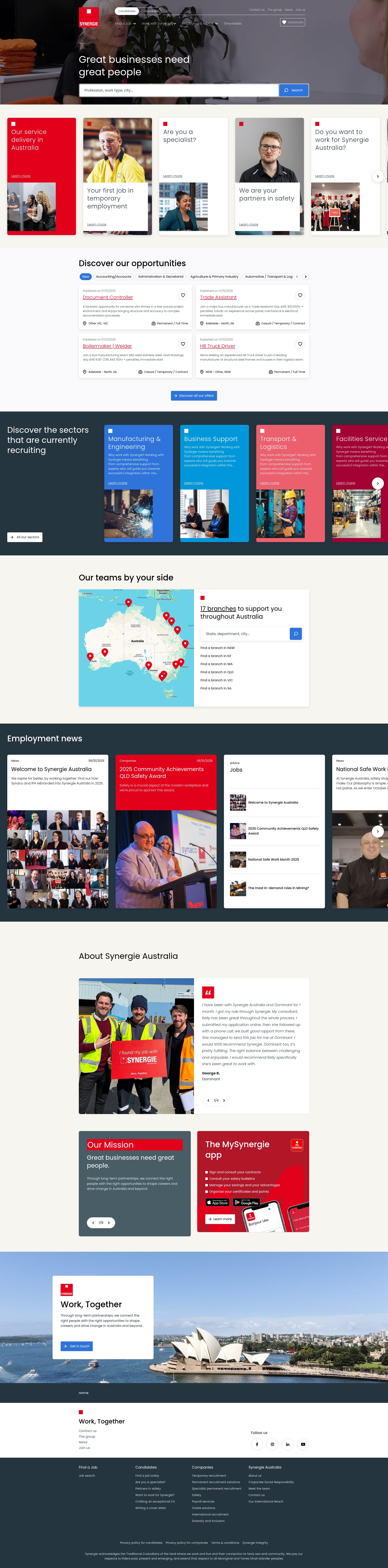The width and height of the screenshot is (388, 1568).
Task: Open the Home breadcrumb link in the footer
Action: (83, 1393)
